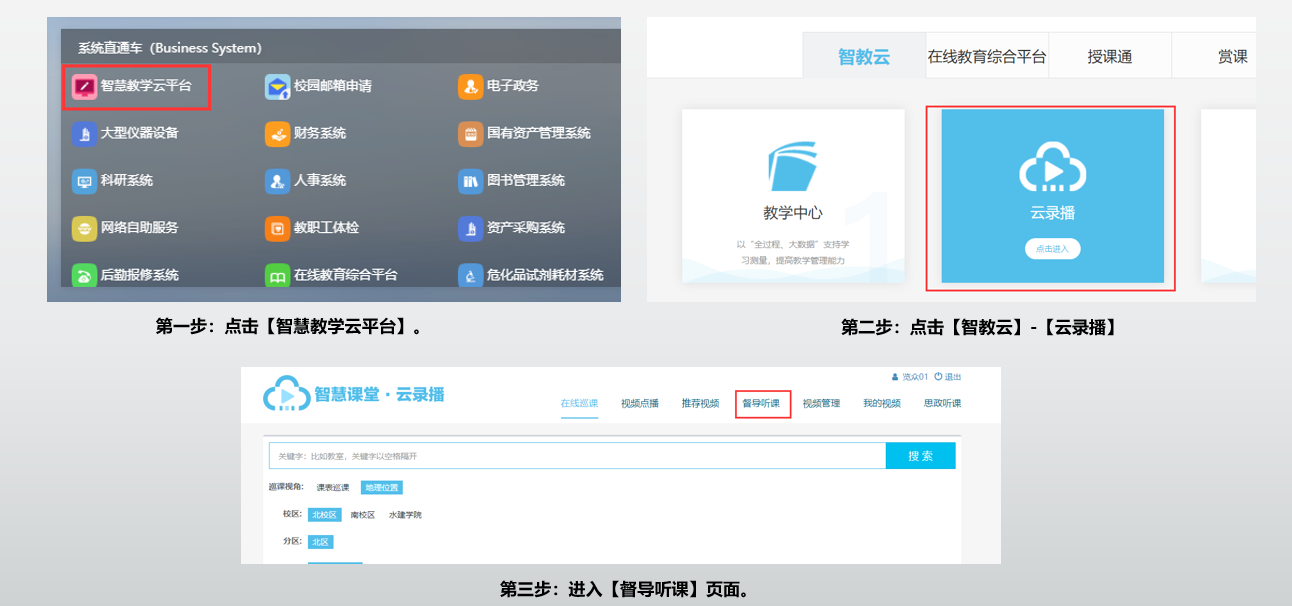Click the 校园邮箱申请 icon
Screen dimensions: 1292x606
[x=277, y=86]
